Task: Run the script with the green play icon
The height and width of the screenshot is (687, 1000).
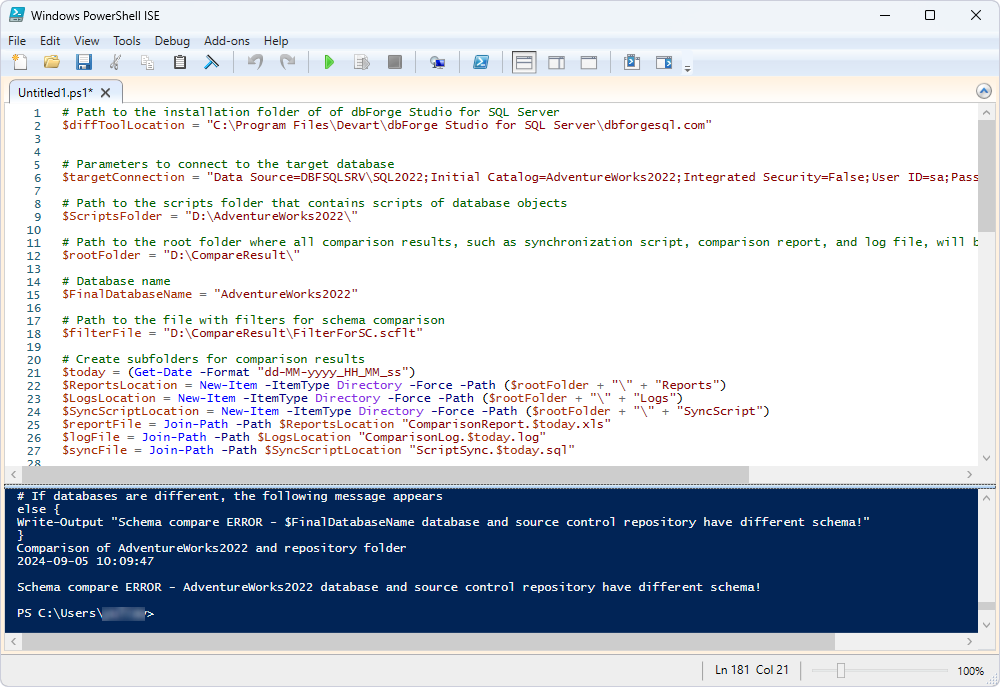Action: [x=329, y=63]
